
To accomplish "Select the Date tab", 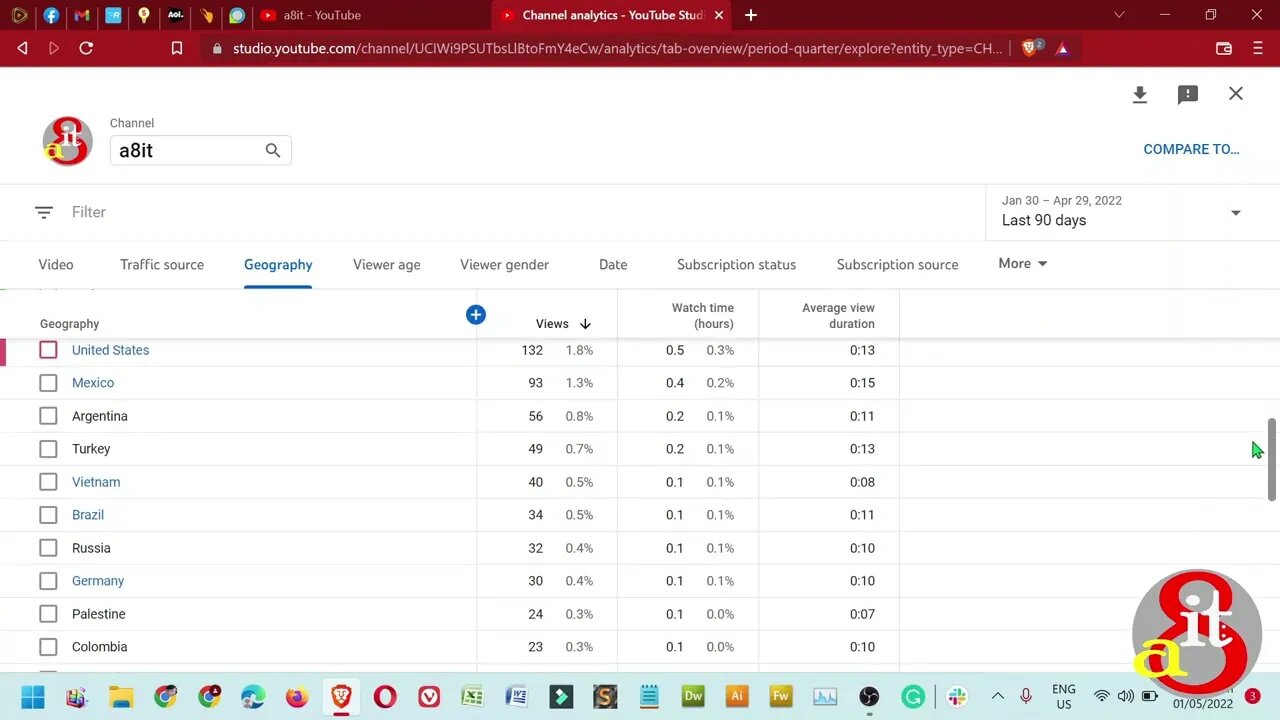I will tap(613, 265).
